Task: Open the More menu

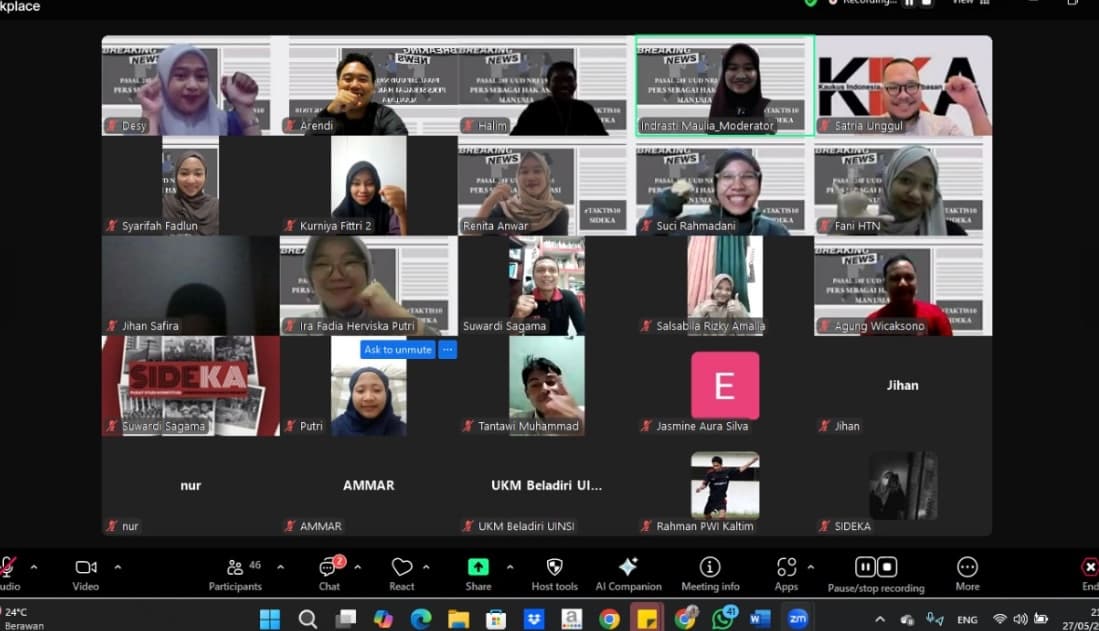Action: click(x=967, y=569)
